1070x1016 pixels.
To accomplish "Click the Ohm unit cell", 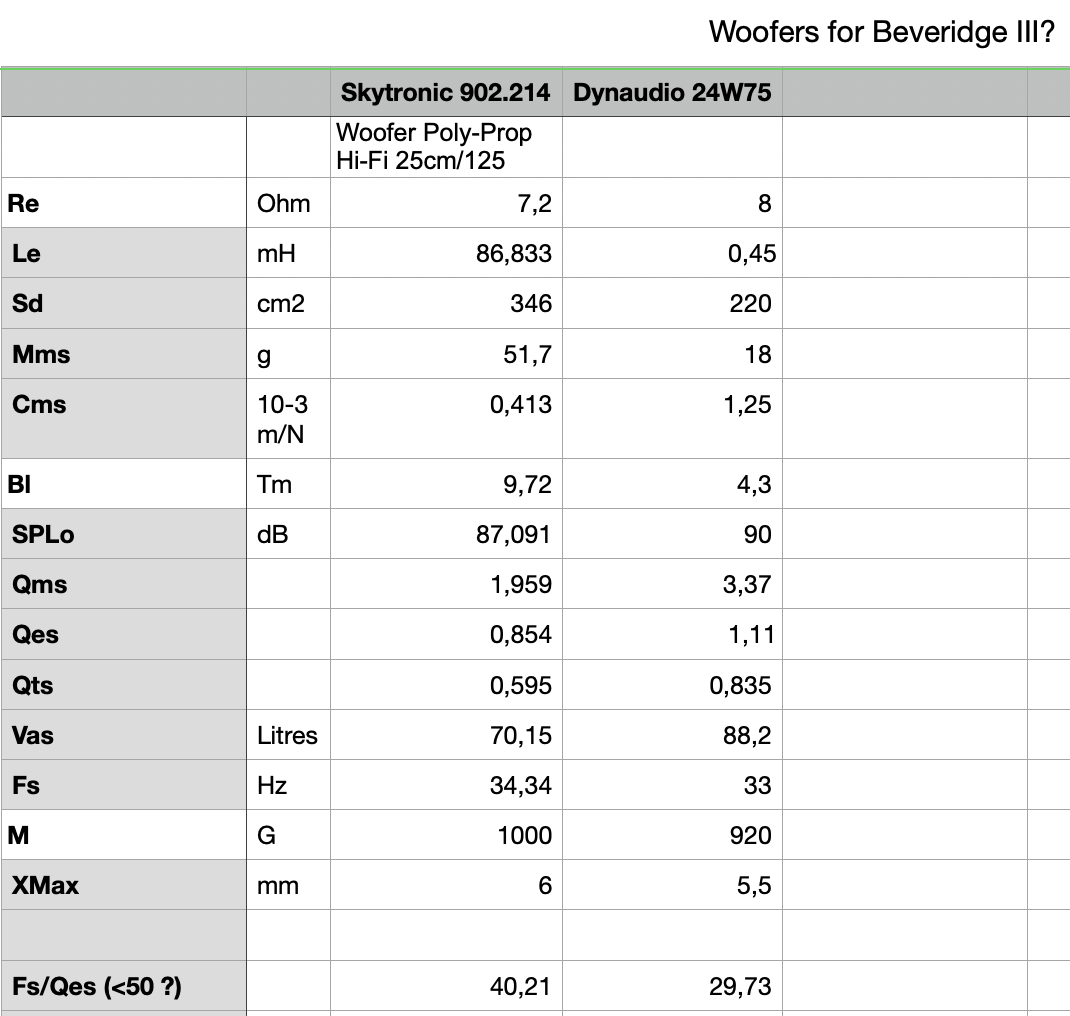I will 288,203.
